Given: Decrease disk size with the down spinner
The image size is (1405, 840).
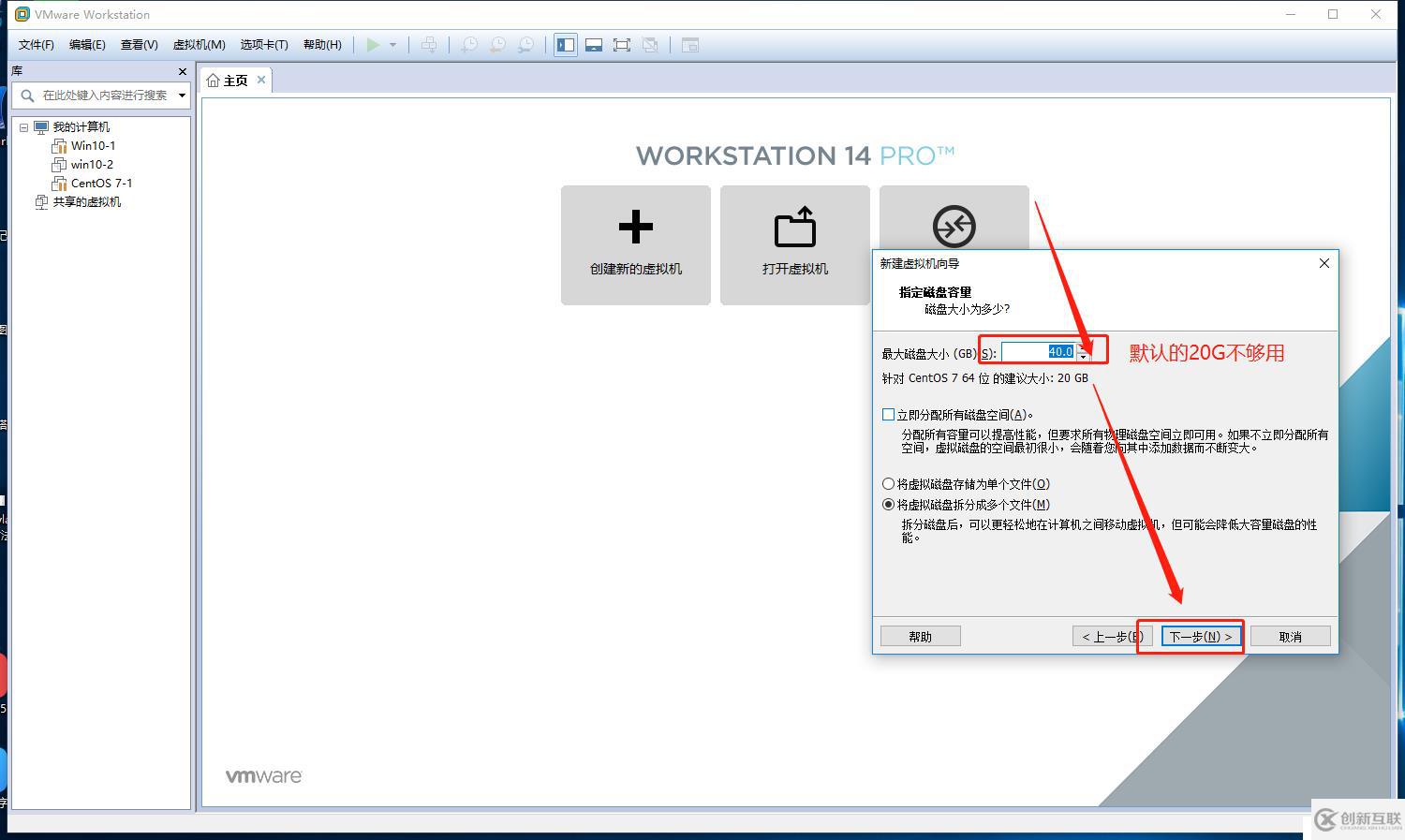Looking at the screenshot, I should (1084, 358).
